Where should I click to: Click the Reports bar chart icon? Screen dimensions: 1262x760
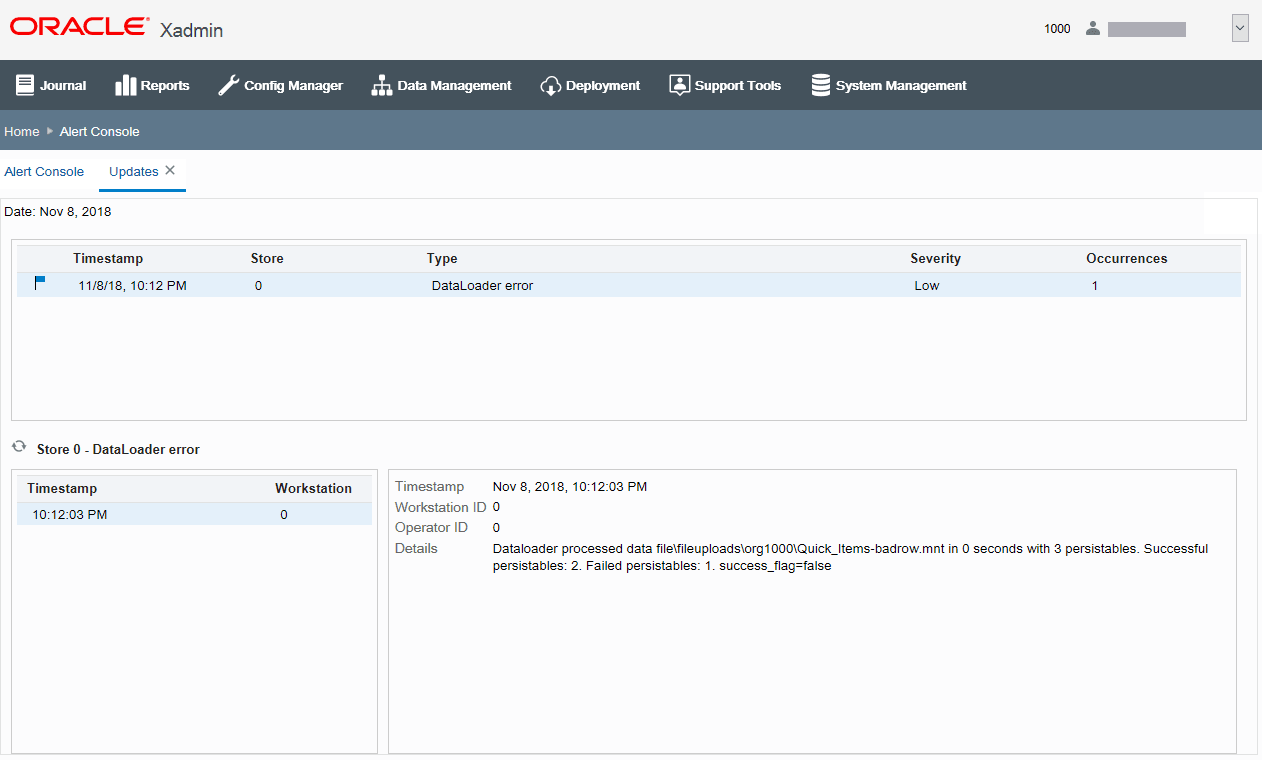pos(125,85)
